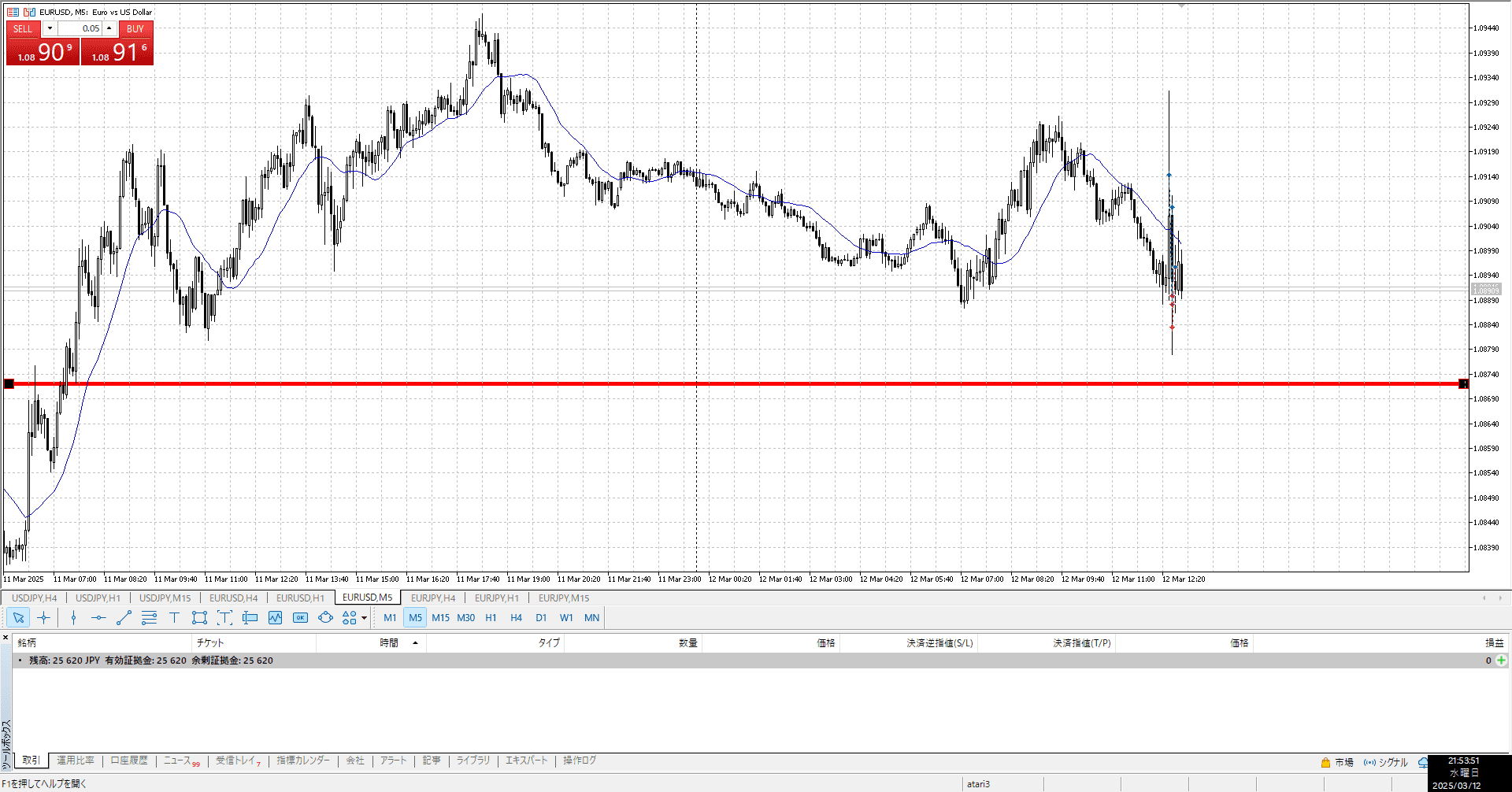Expand the shapes objects dropdown arrow
Screen dimensions: 1512x792
coord(364,618)
